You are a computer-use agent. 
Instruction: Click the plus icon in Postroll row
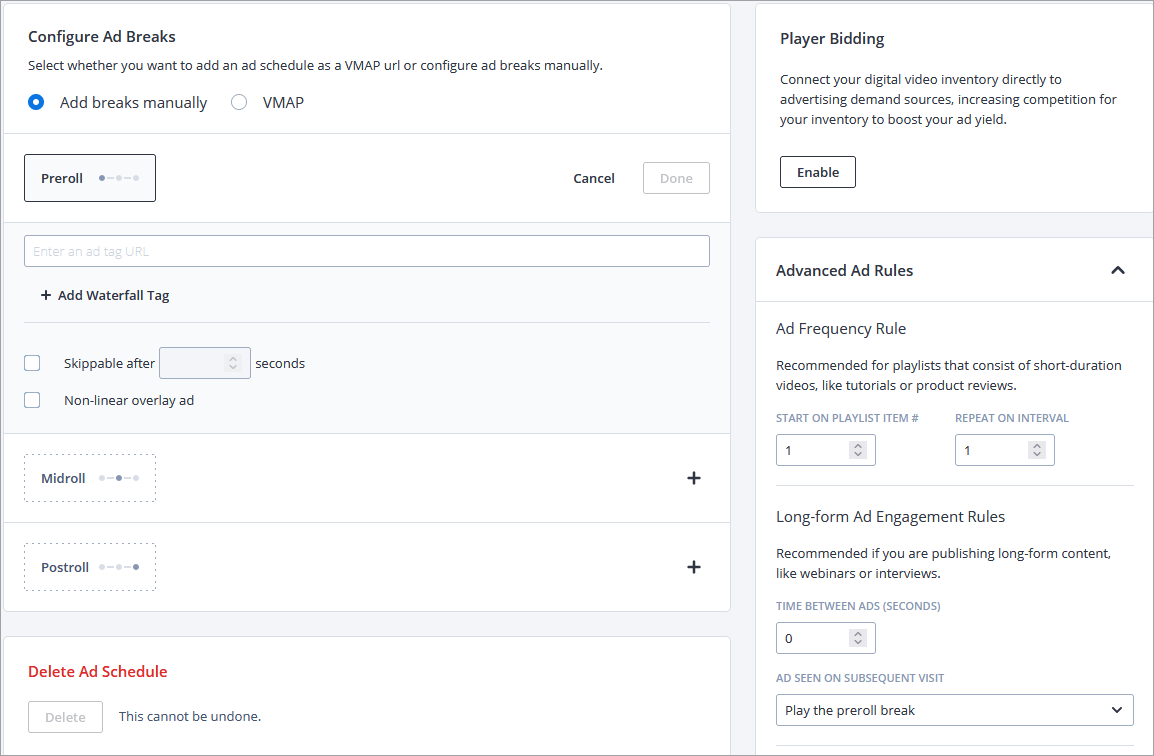coord(694,567)
